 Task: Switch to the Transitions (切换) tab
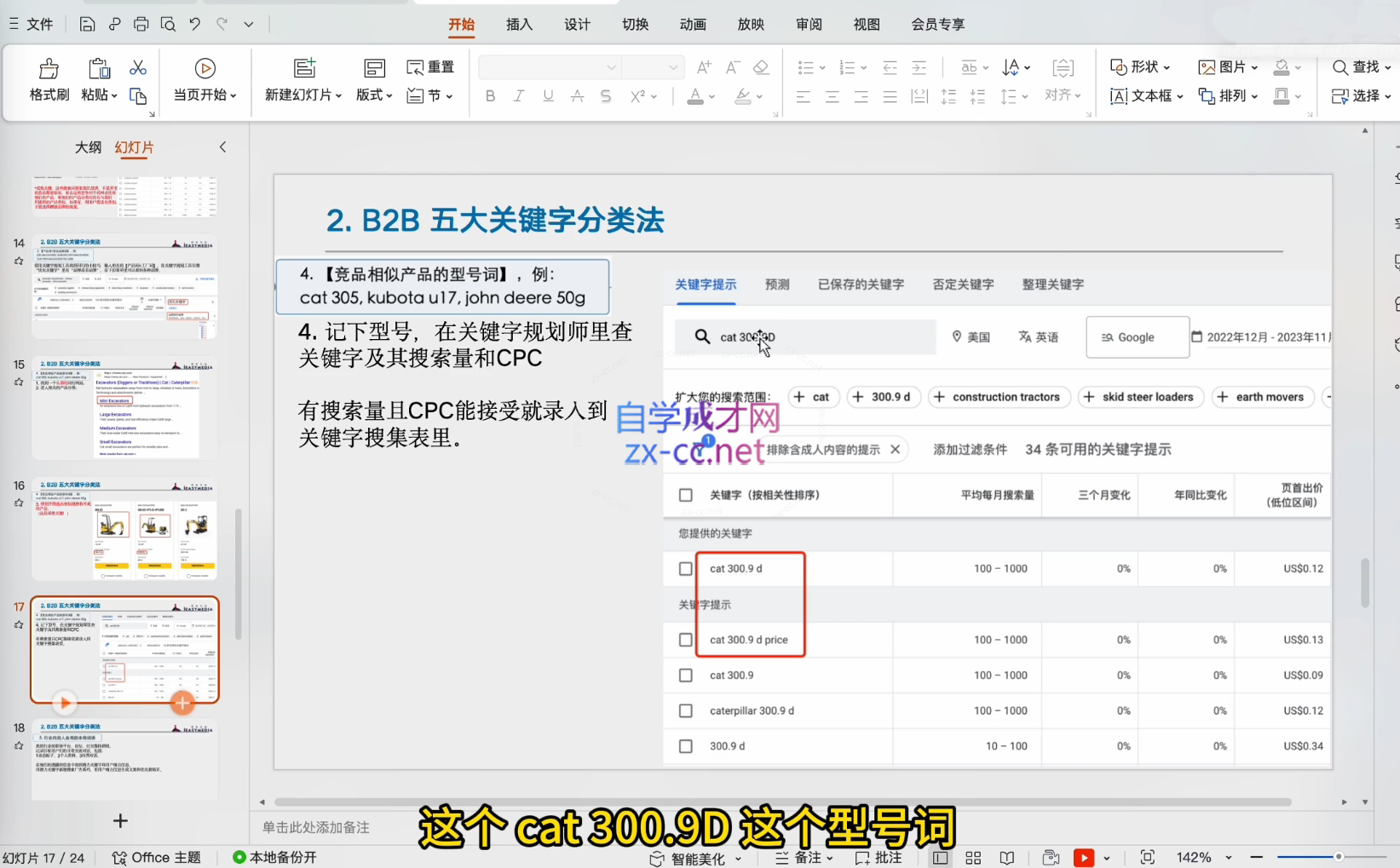point(635,24)
